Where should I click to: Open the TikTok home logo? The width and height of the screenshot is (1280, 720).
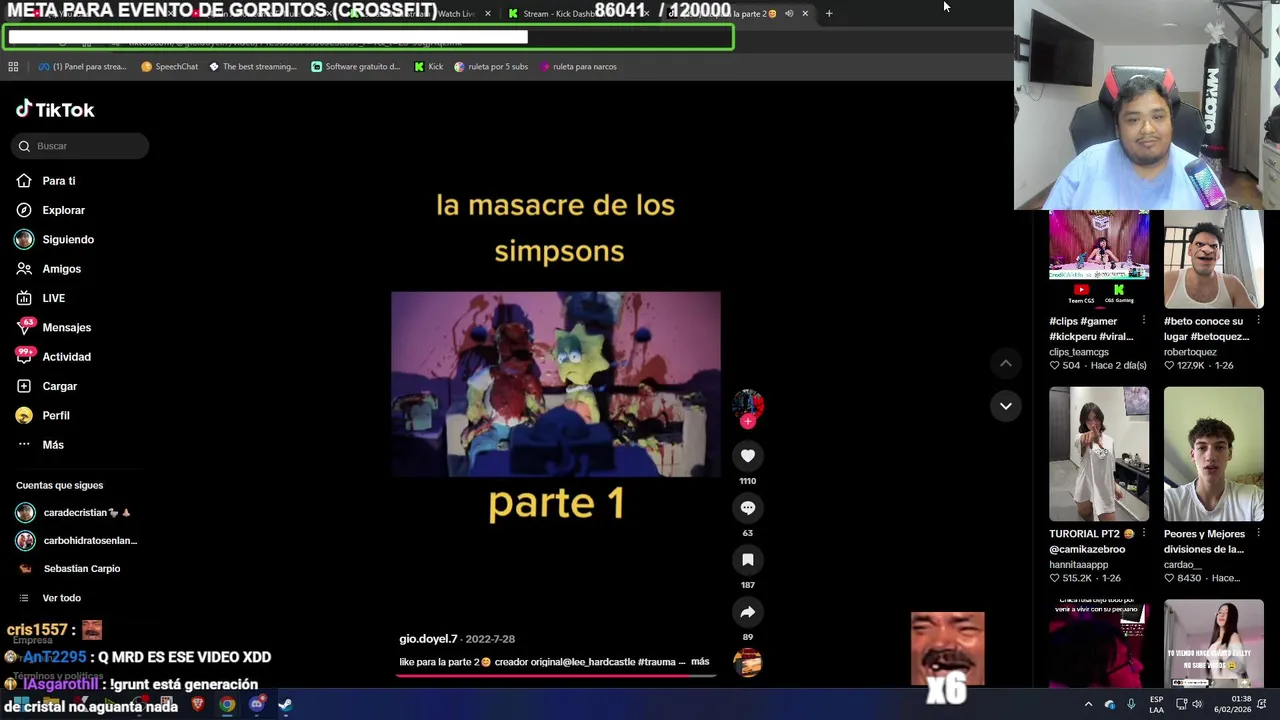tap(55, 110)
